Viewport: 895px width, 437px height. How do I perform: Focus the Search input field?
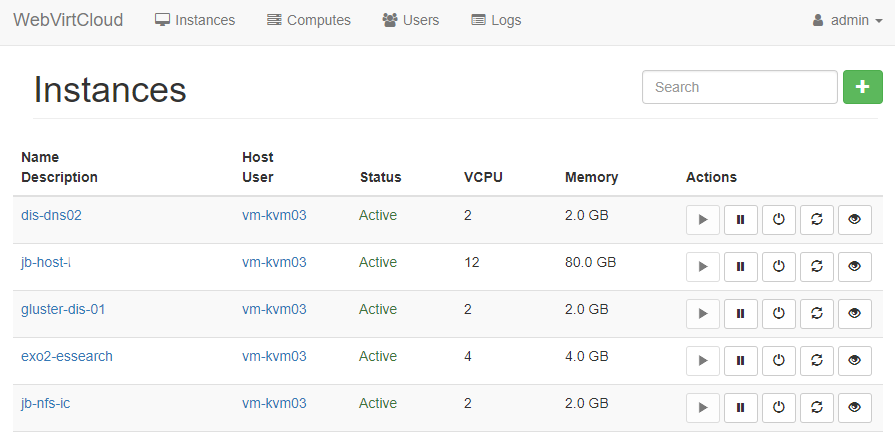pyautogui.click(x=739, y=87)
